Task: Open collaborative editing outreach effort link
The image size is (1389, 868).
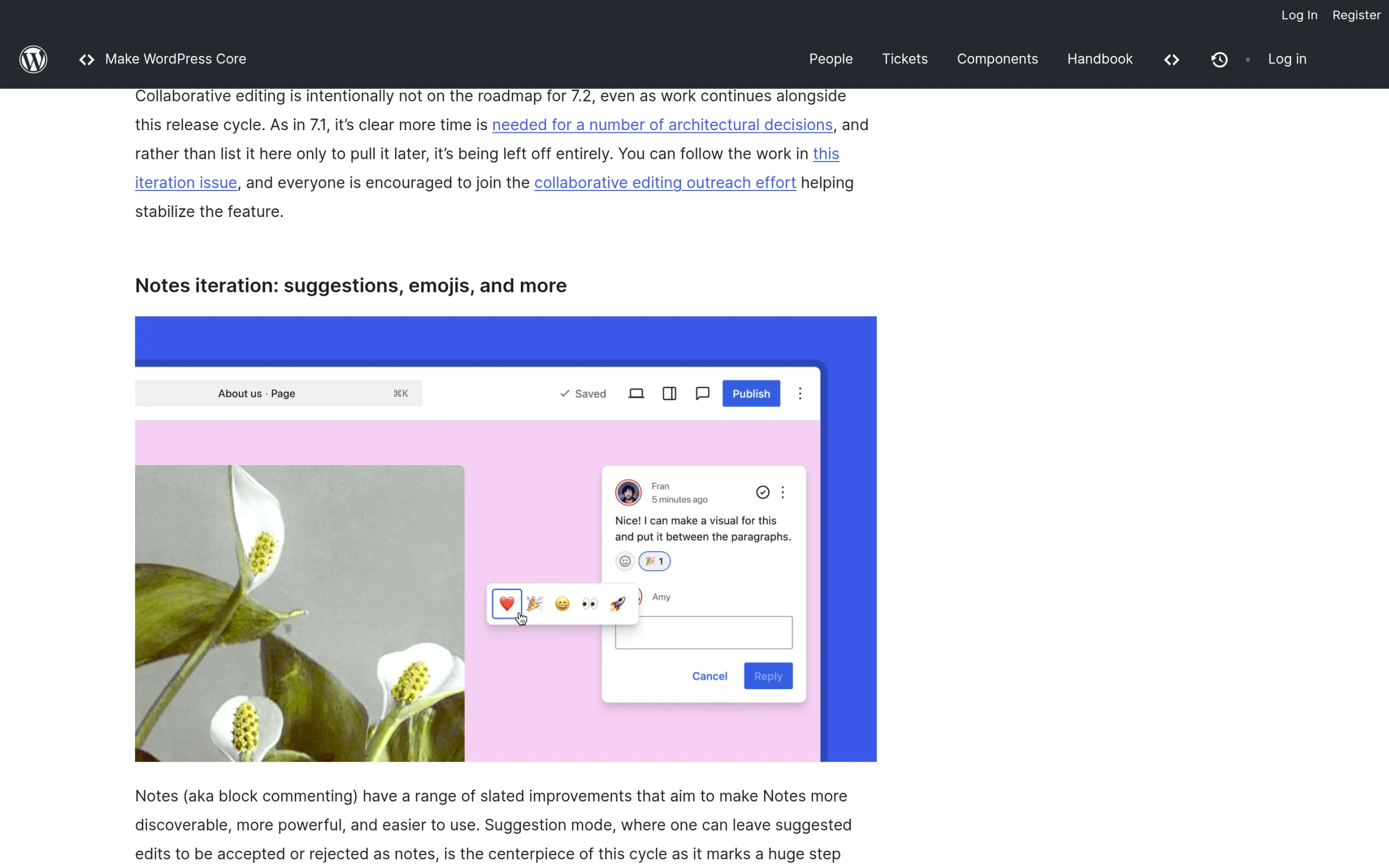Action: click(x=665, y=183)
